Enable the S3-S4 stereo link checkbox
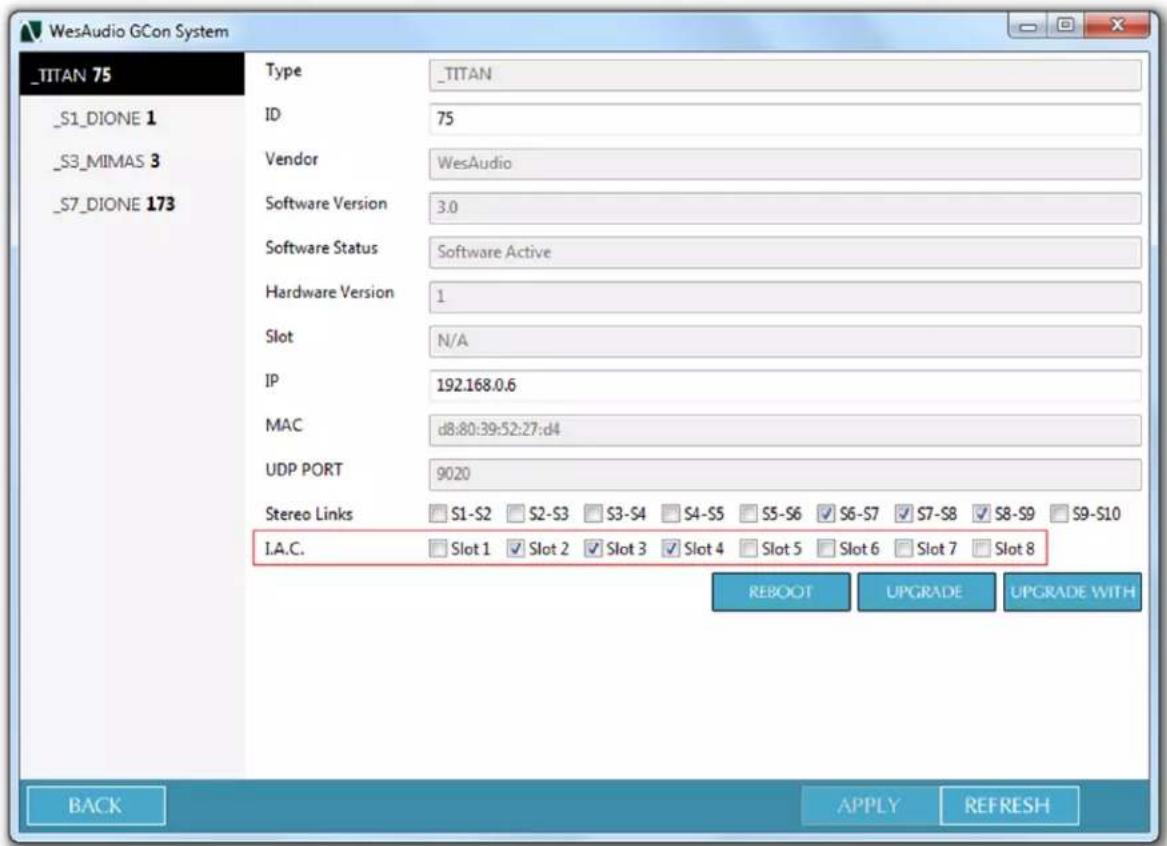The image size is (1167, 846). click(x=593, y=513)
